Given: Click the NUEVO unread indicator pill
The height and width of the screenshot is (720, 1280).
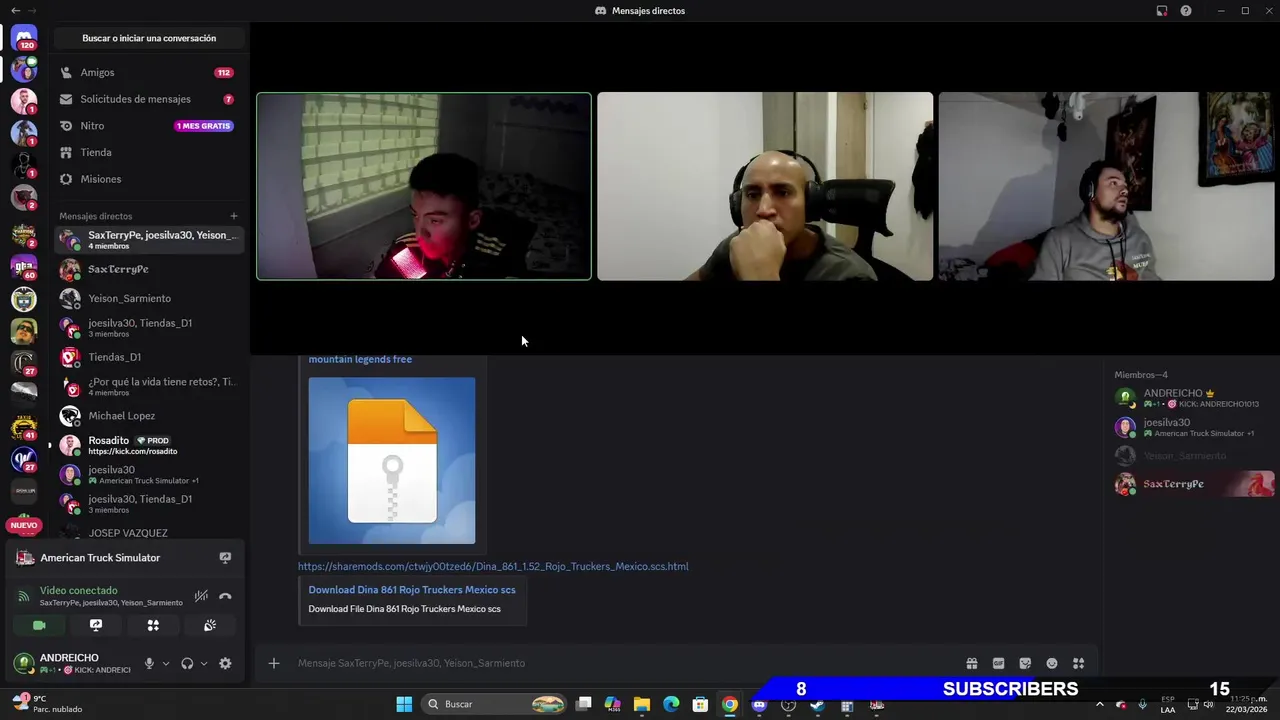Looking at the screenshot, I should pyautogui.click(x=24, y=525).
